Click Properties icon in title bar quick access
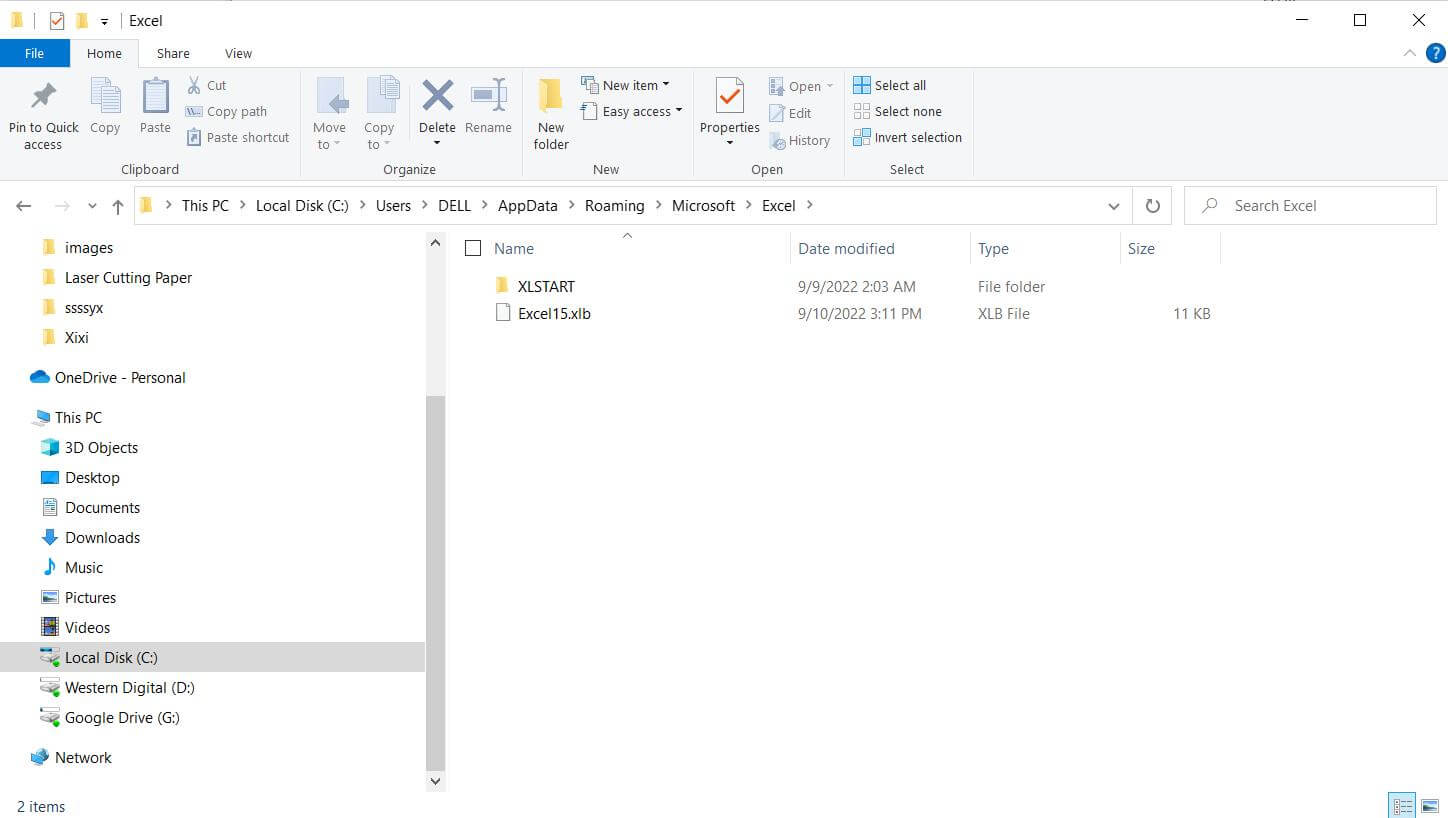This screenshot has height=818, width=1448. (56, 20)
